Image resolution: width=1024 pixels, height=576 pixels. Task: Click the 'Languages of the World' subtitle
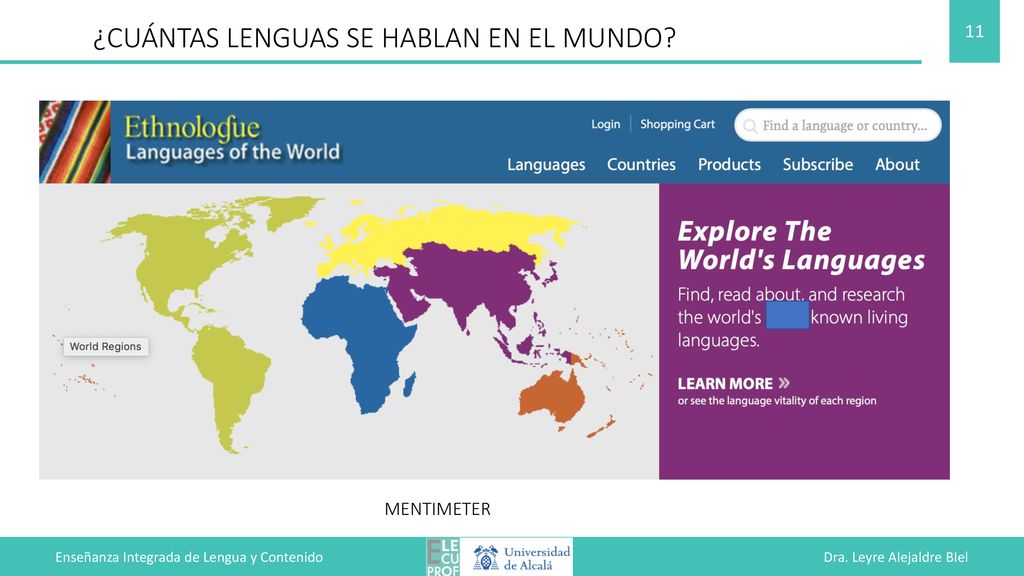click(x=232, y=152)
